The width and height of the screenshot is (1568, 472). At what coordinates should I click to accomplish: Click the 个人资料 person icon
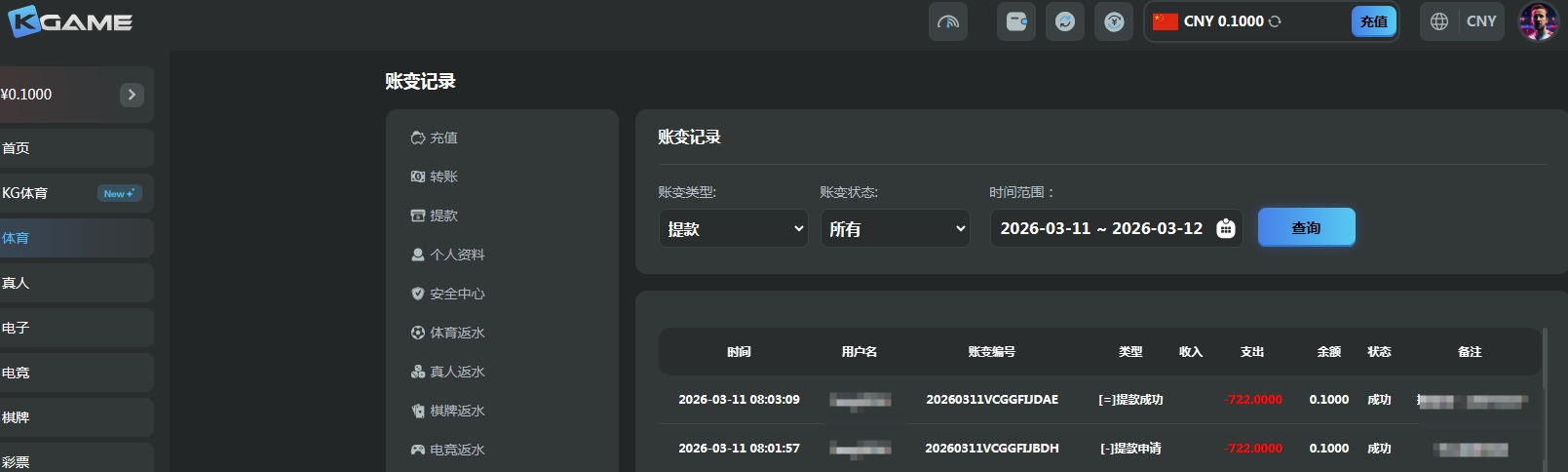coord(418,255)
